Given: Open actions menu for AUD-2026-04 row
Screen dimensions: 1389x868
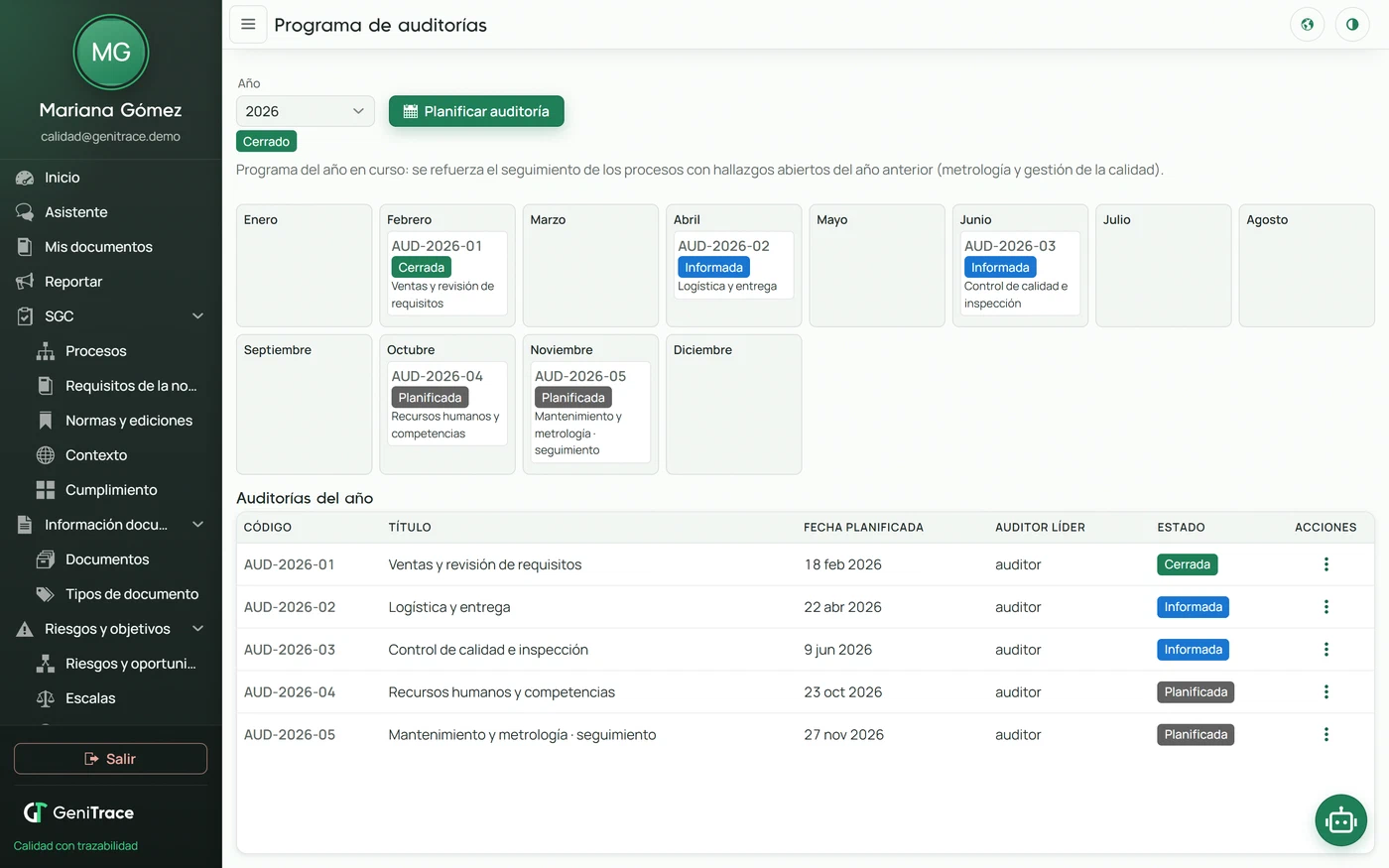Looking at the screenshot, I should [1326, 692].
